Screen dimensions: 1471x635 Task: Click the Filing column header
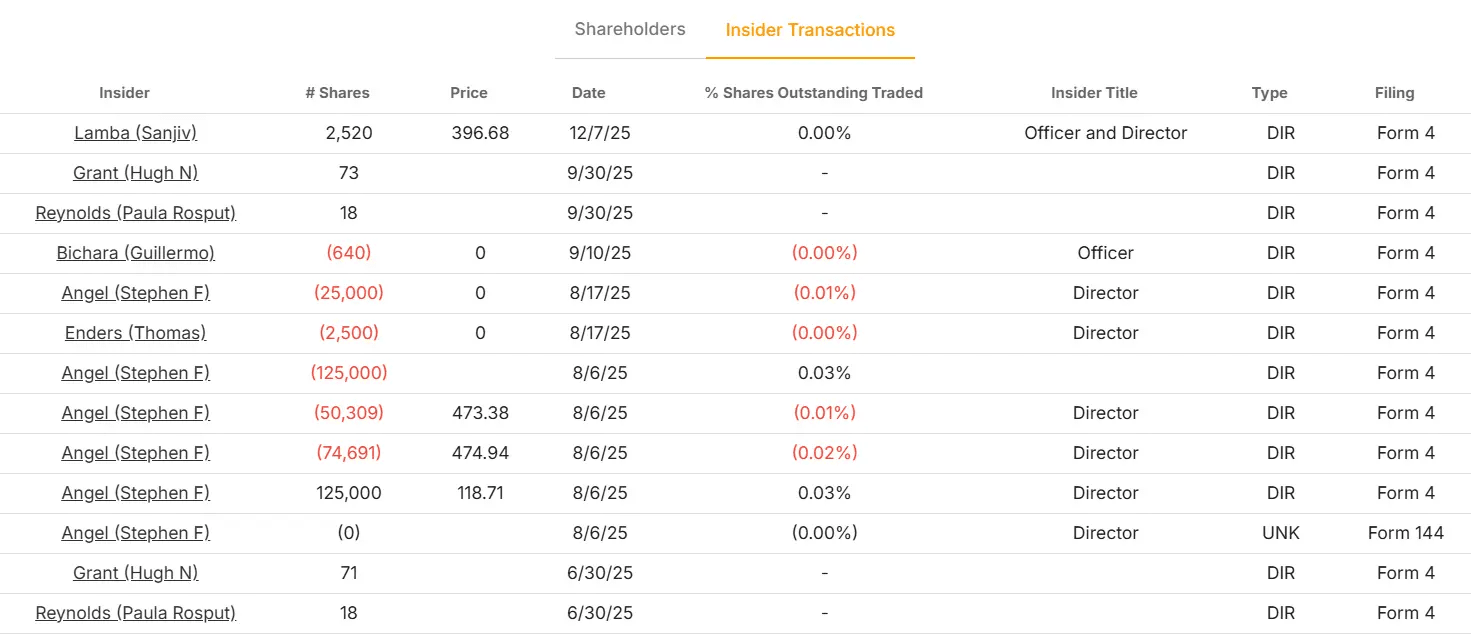point(1394,93)
